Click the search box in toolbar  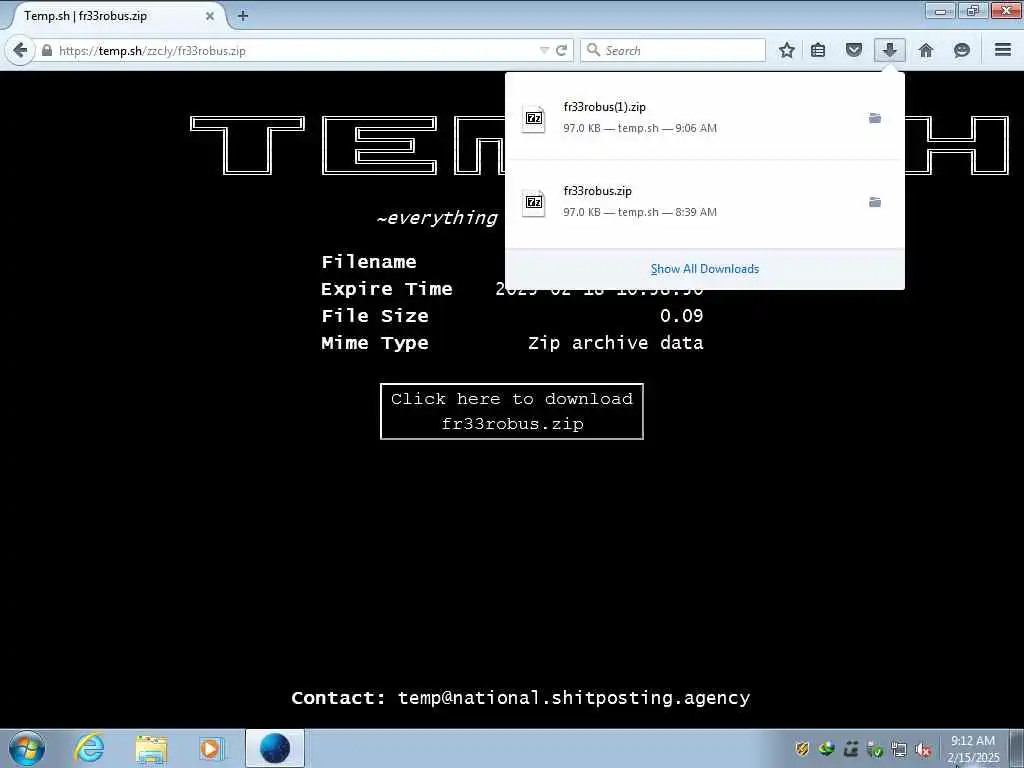(673, 50)
